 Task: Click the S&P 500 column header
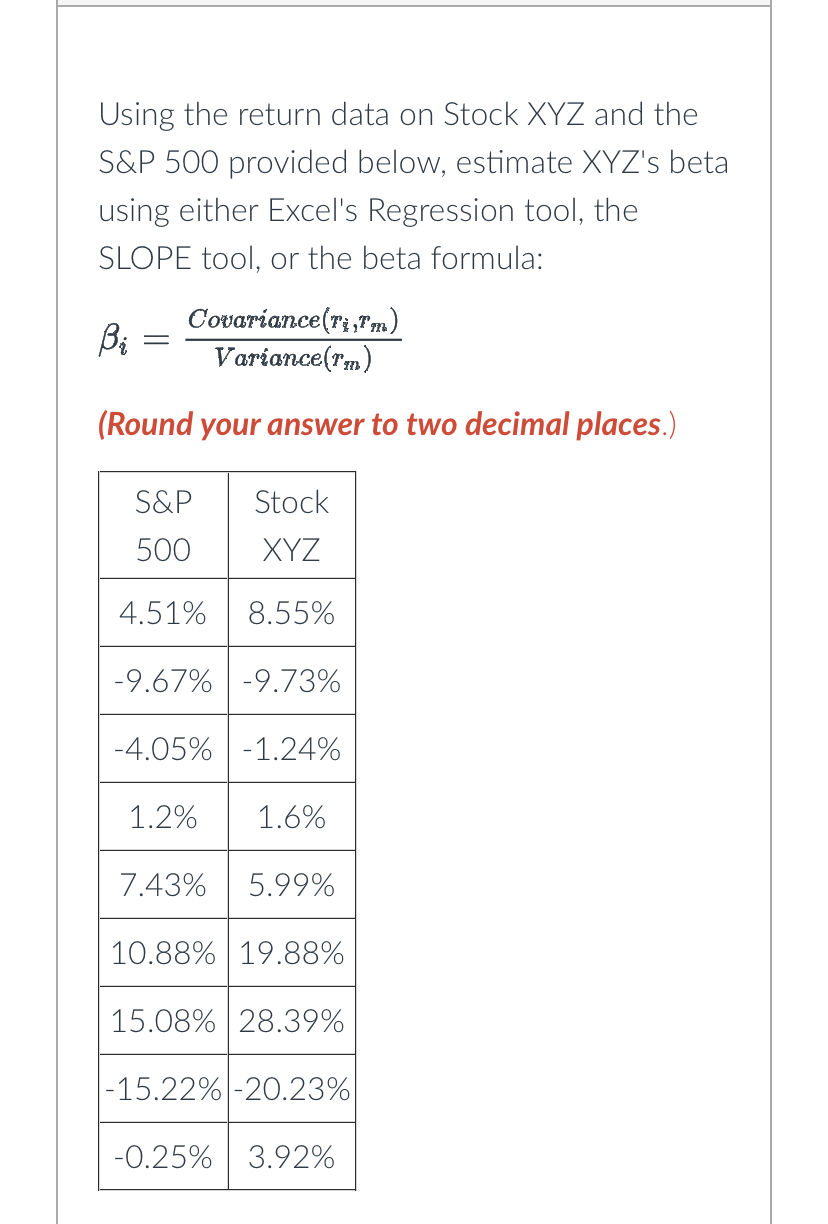[x=163, y=526]
